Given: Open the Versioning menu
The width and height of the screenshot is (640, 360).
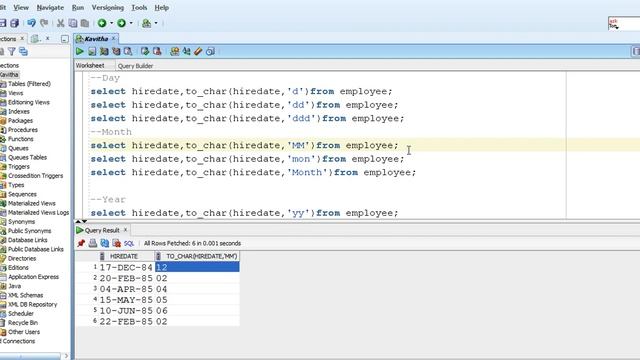Looking at the screenshot, I should pyautogui.click(x=108, y=7).
